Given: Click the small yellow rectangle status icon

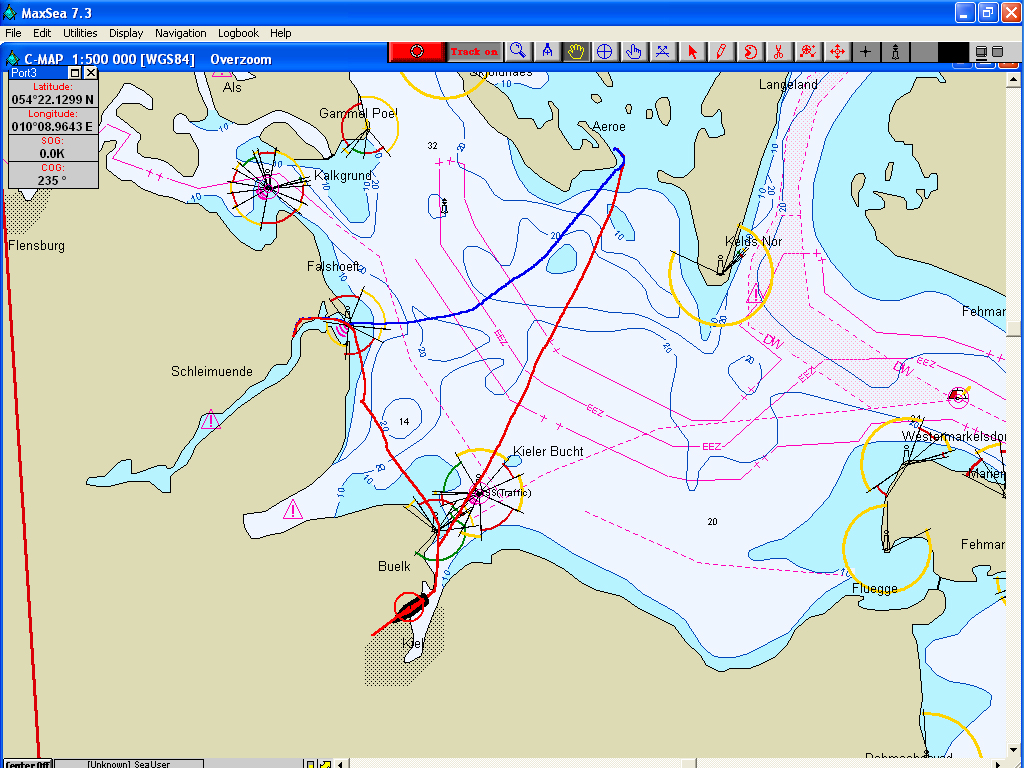Looking at the screenshot, I should 311,763.
